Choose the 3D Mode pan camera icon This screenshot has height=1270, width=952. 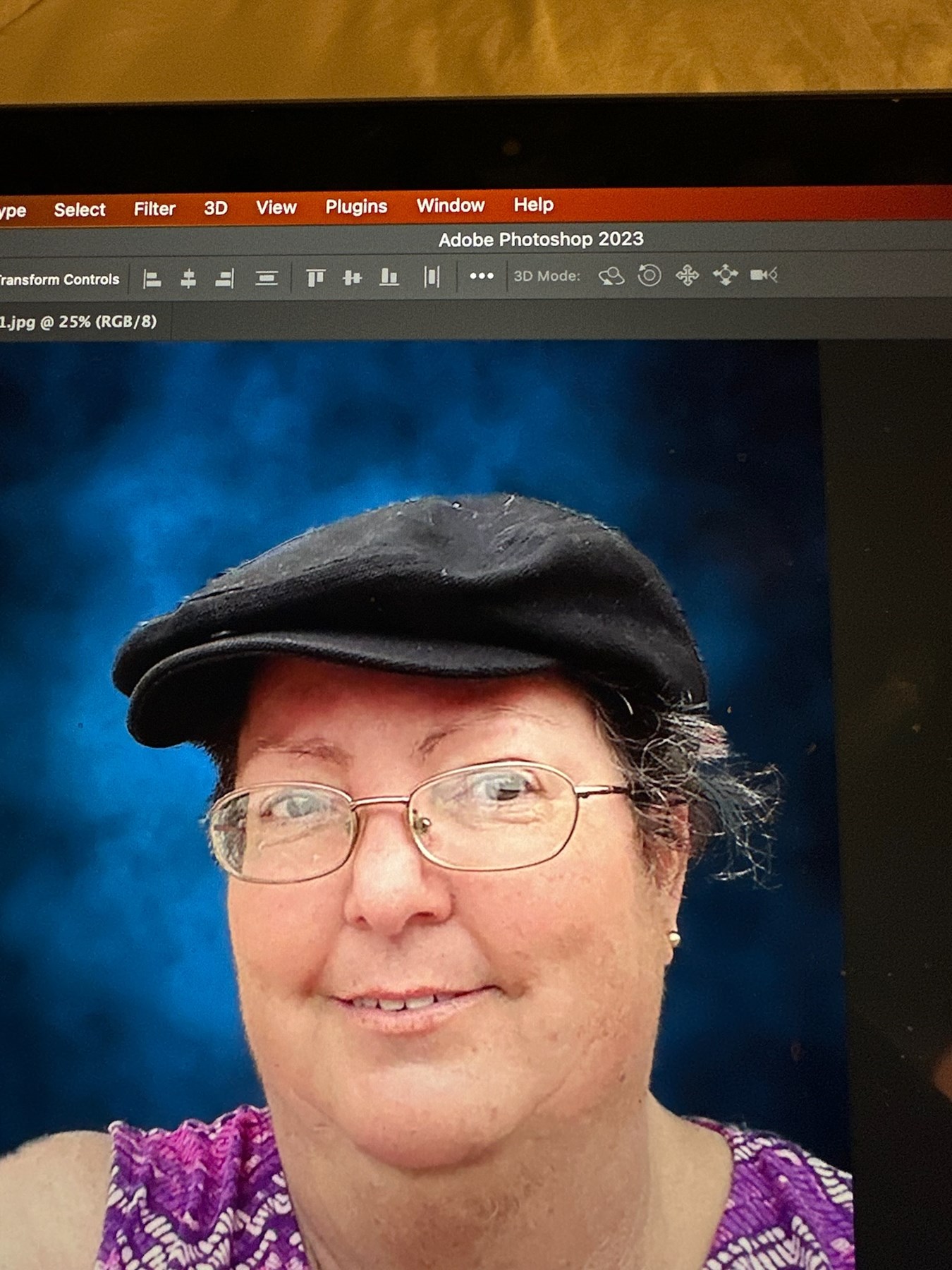pyautogui.click(x=688, y=274)
